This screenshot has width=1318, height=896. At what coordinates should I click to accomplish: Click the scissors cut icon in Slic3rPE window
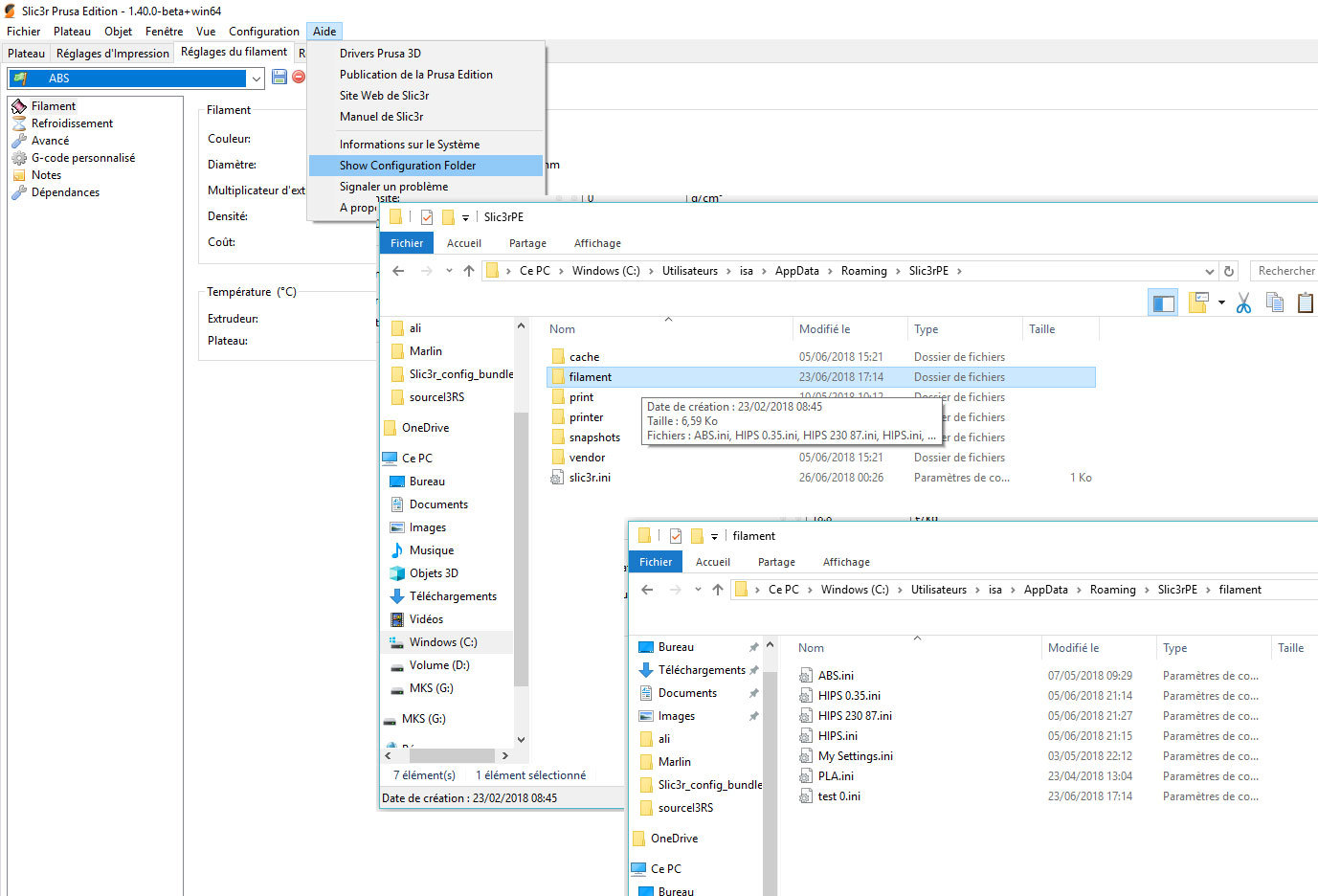(1243, 303)
